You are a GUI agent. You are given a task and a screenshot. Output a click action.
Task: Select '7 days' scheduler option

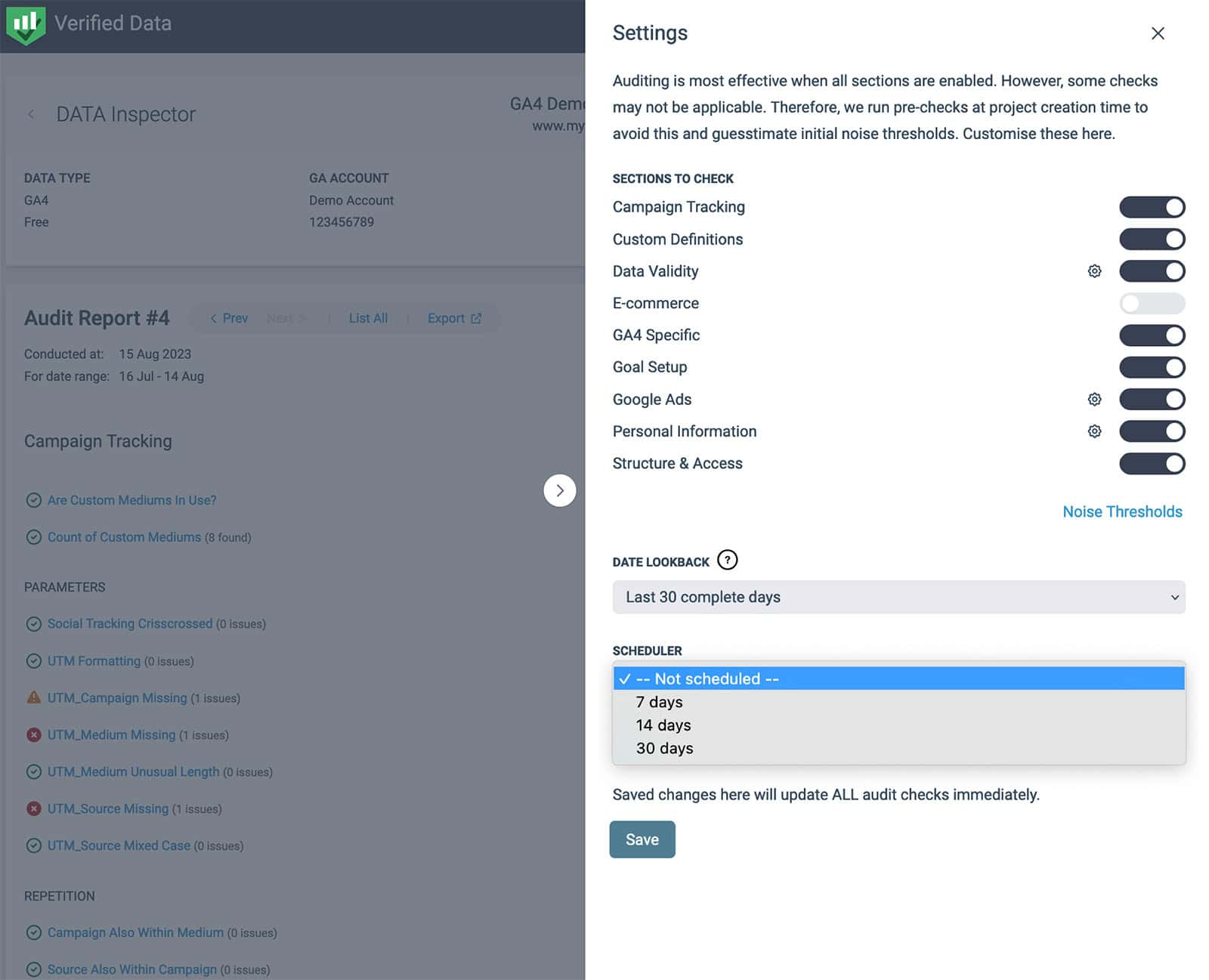coord(898,702)
